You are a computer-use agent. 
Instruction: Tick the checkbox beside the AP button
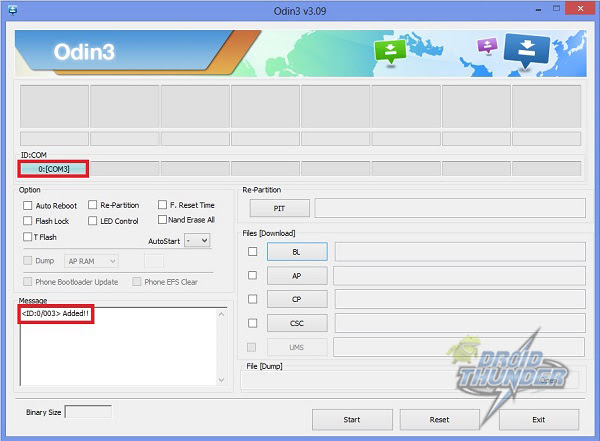click(253, 275)
